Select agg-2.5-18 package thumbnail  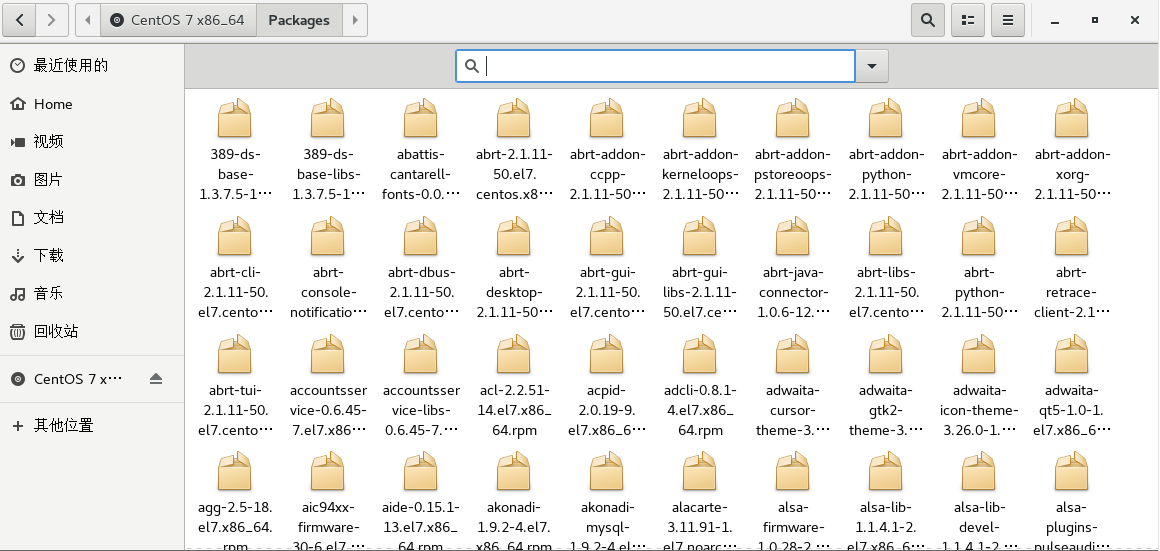point(235,473)
